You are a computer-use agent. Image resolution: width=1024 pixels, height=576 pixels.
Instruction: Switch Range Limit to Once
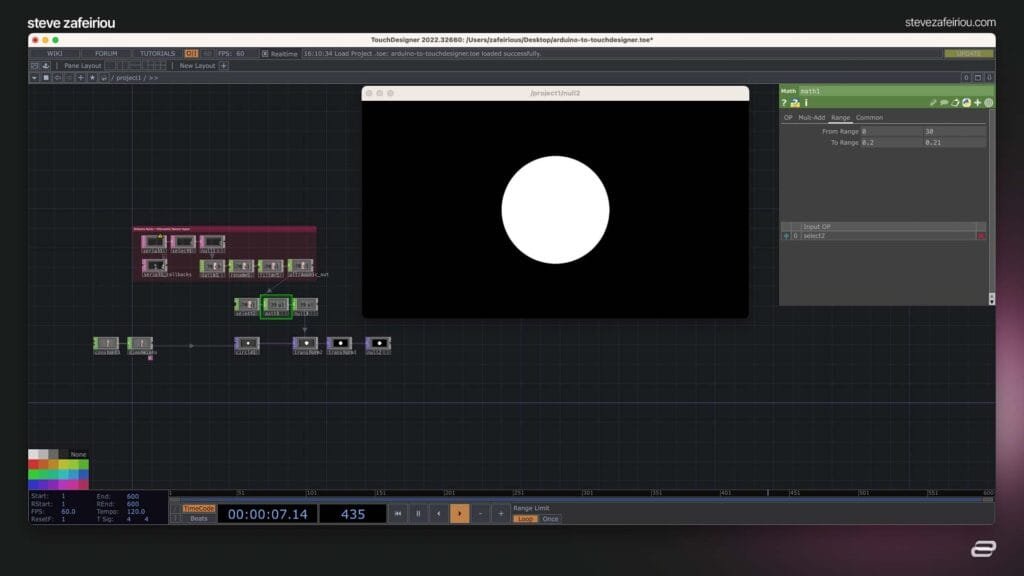551,519
